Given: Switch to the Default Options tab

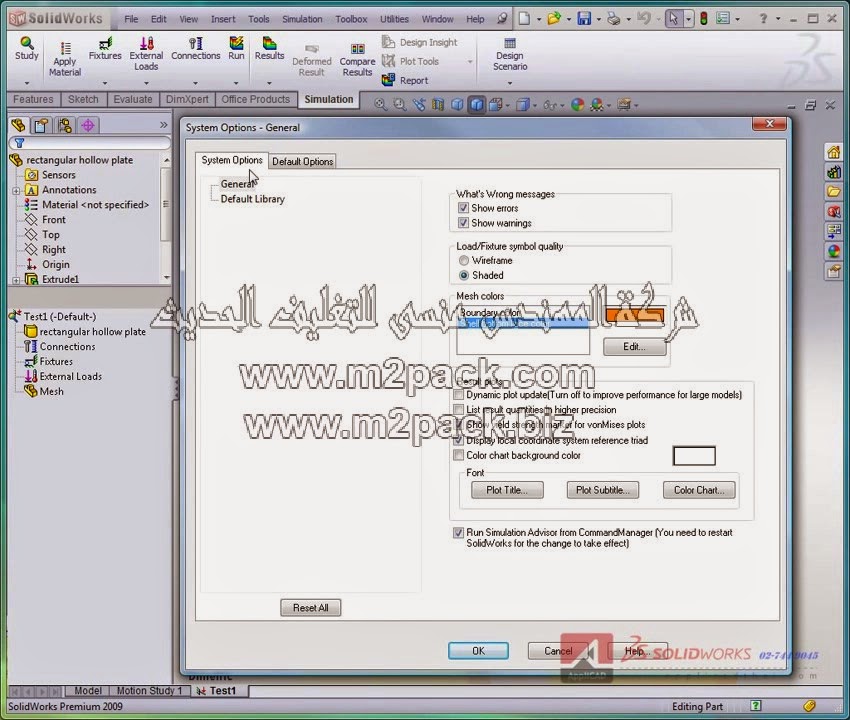Looking at the screenshot, I should [x=302, y=162].
